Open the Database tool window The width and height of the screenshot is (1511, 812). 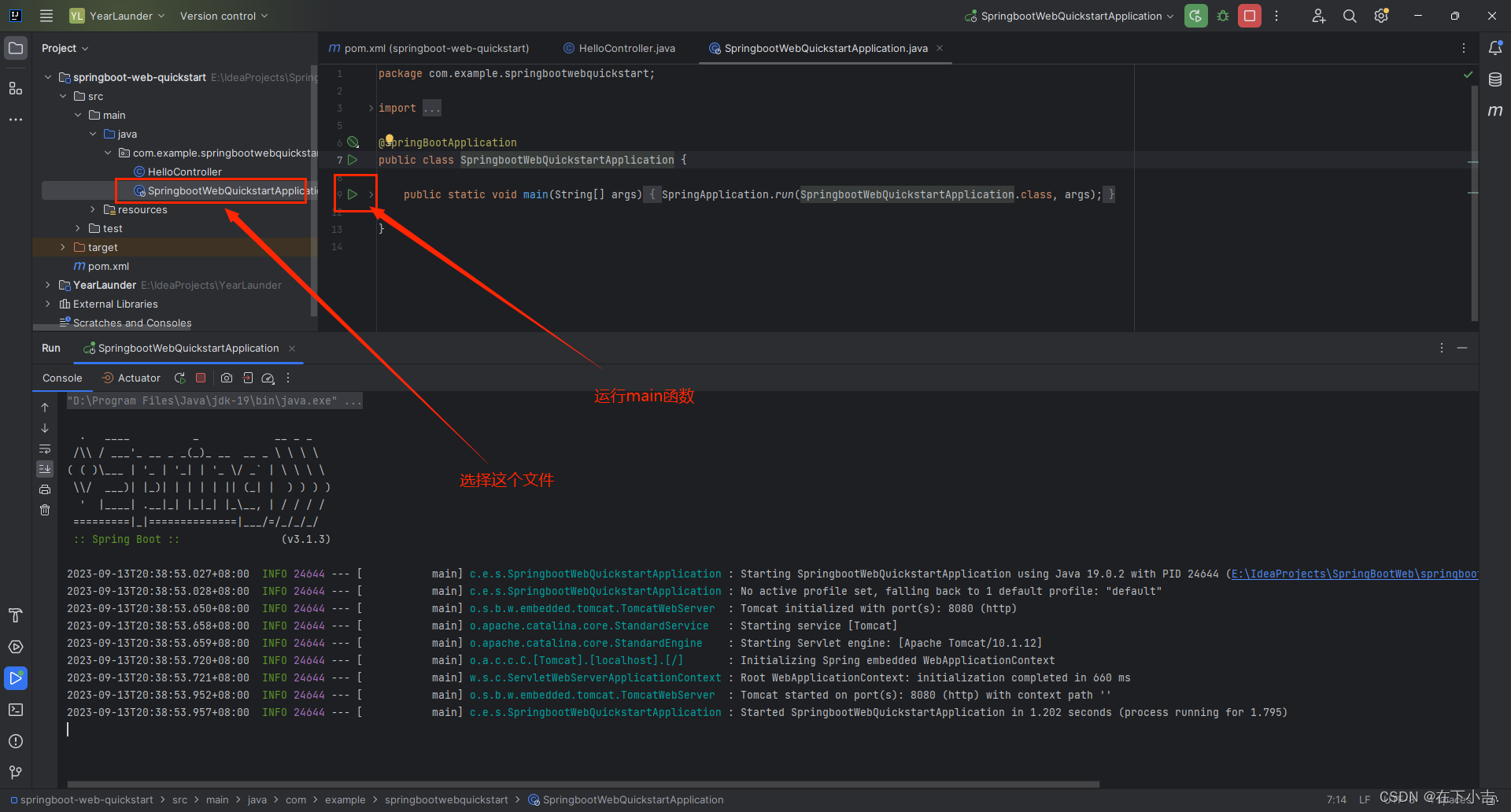coord(1495,79)
